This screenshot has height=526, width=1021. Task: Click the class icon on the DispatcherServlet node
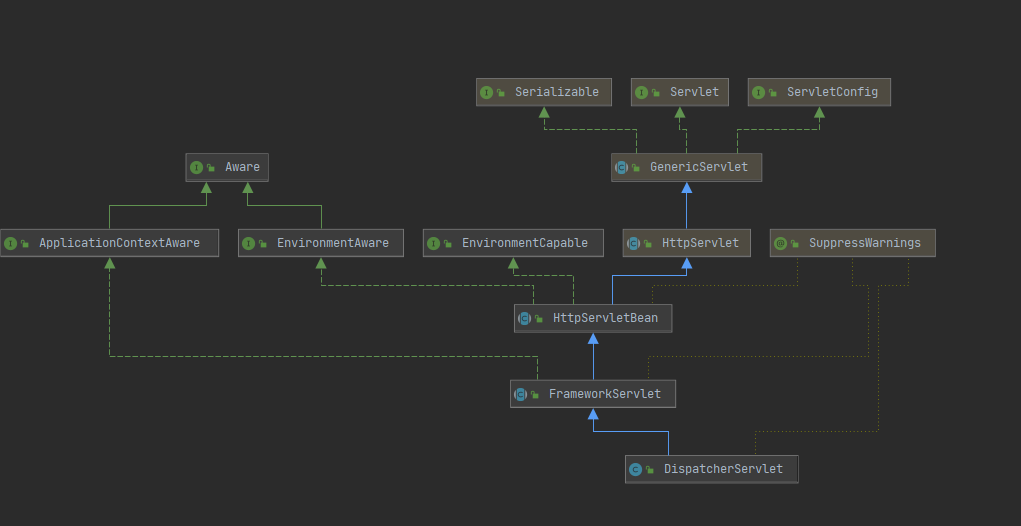pos(635,469)
